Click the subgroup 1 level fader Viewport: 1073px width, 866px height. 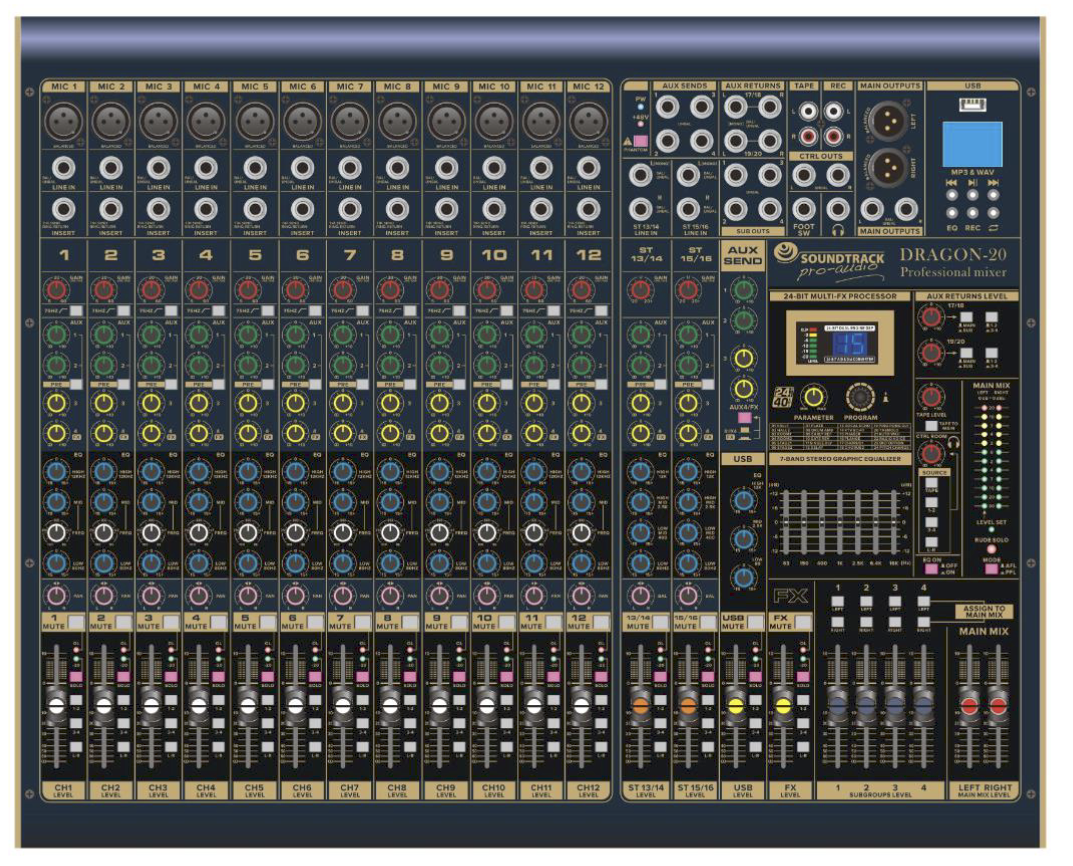(838, 705)
